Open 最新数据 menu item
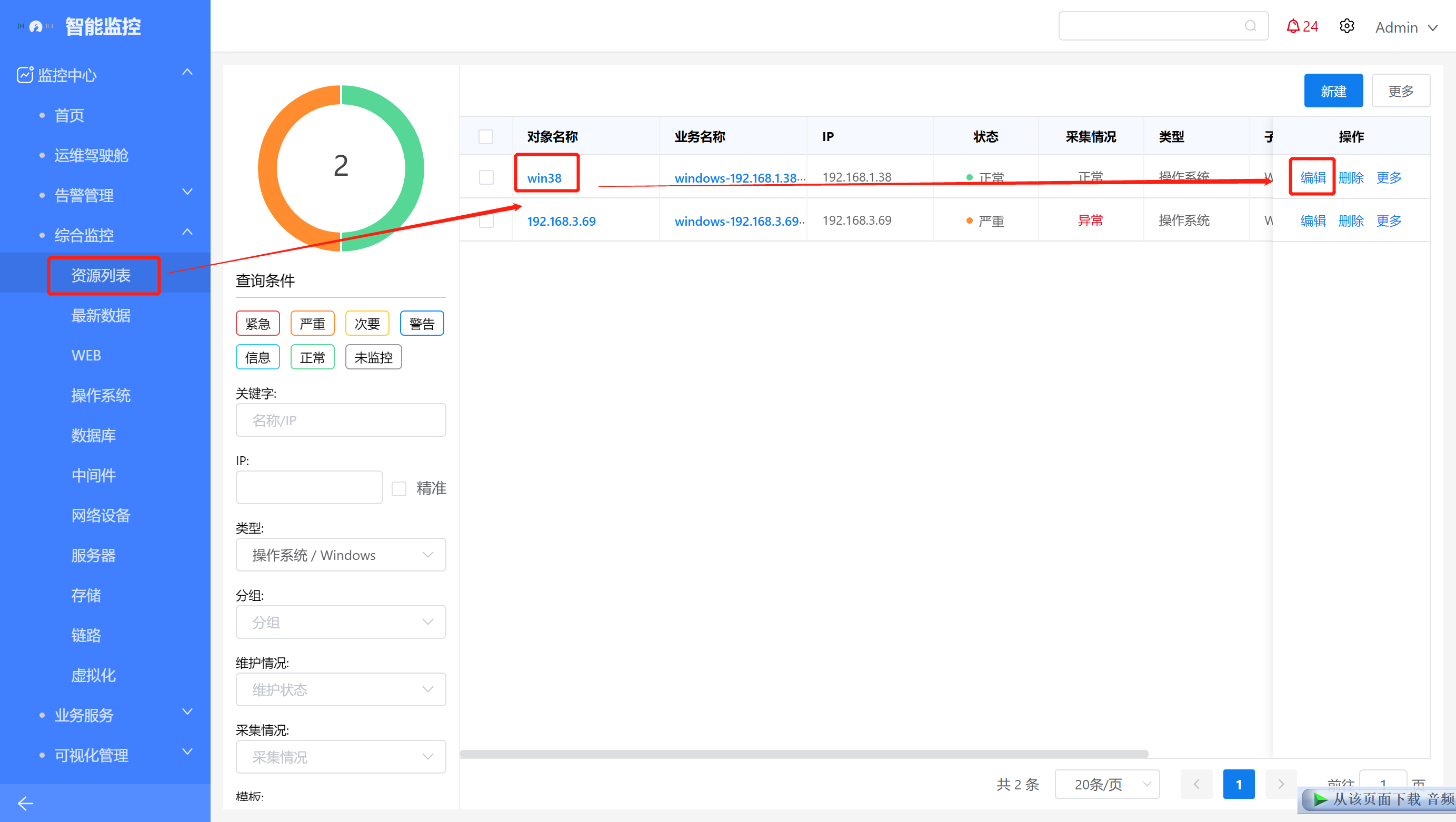 [x=101, y=315]
